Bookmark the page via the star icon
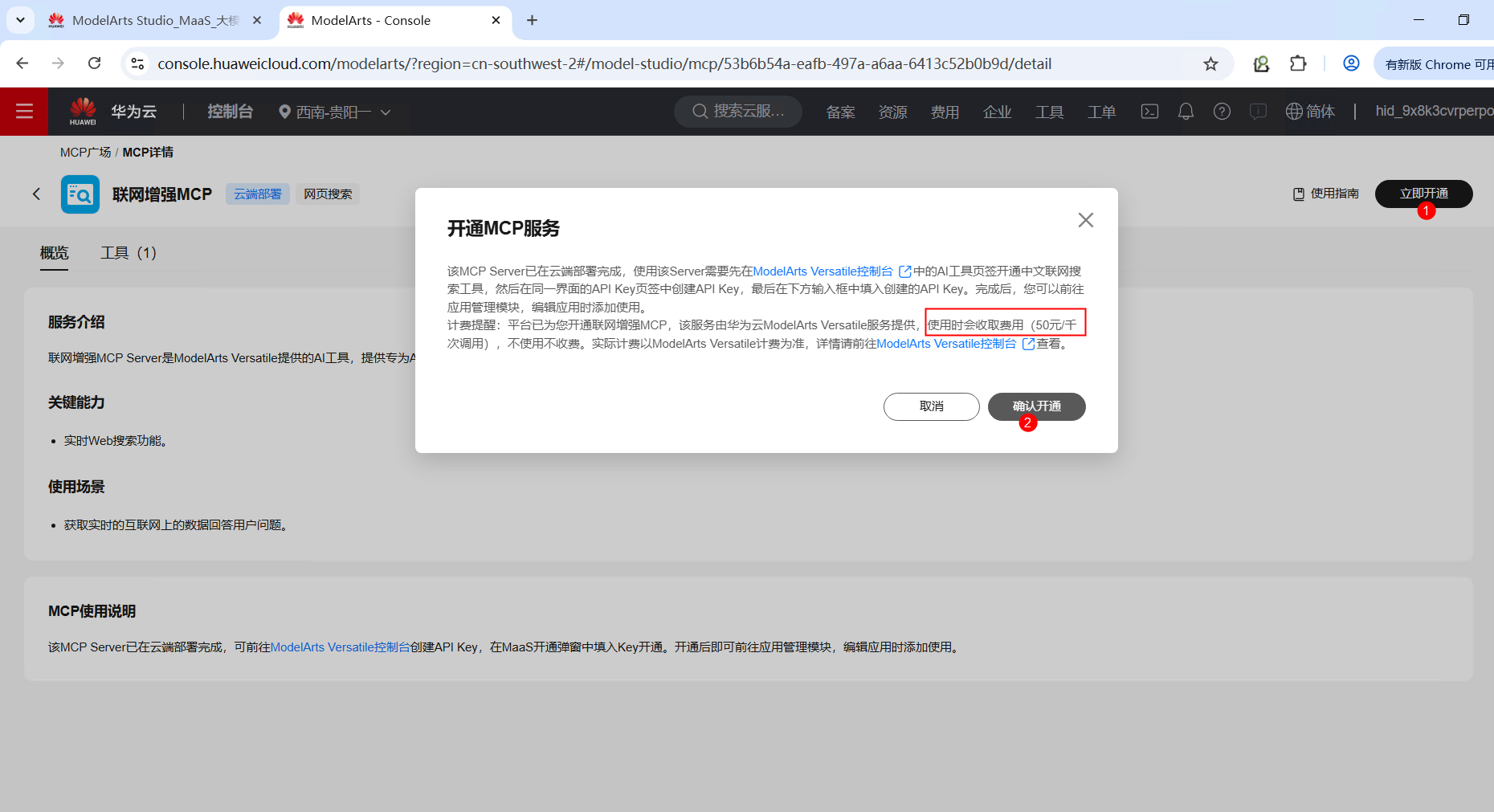 point(1210,63)
